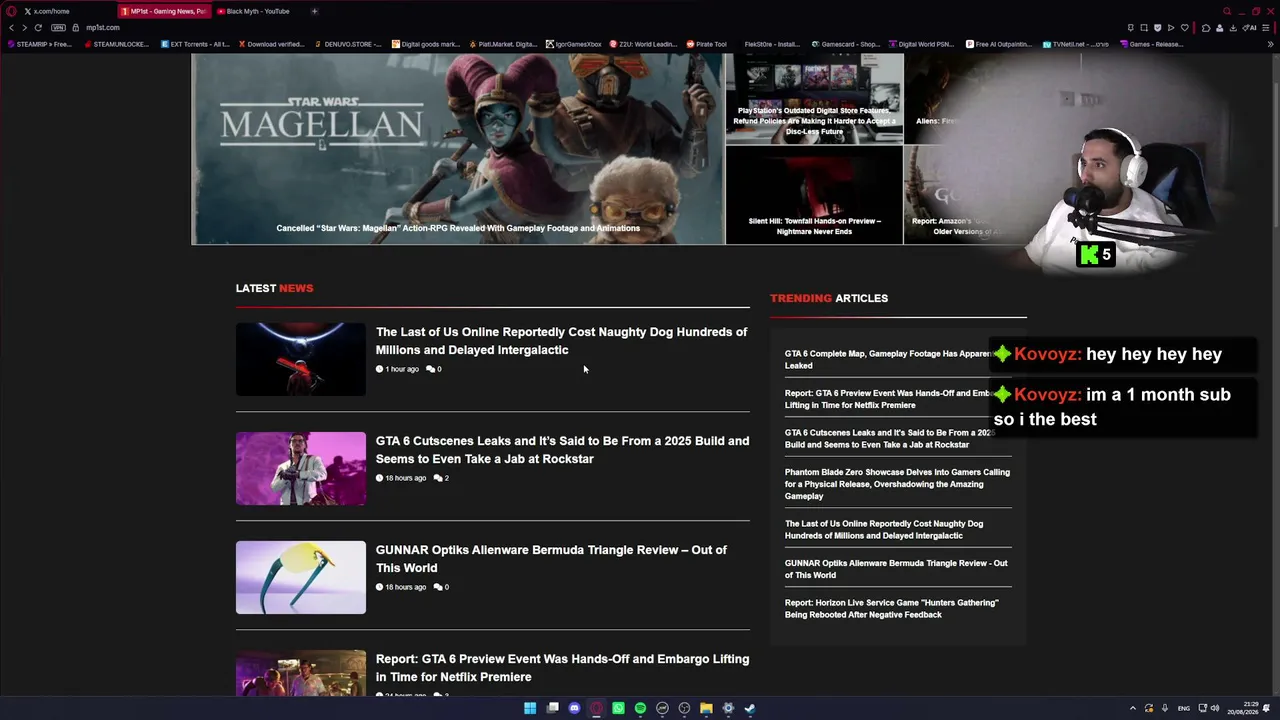Viewport: 1280px width, 720px height.
Task: Toggle the VPN badge in the address bar
Action: (58, 28)
